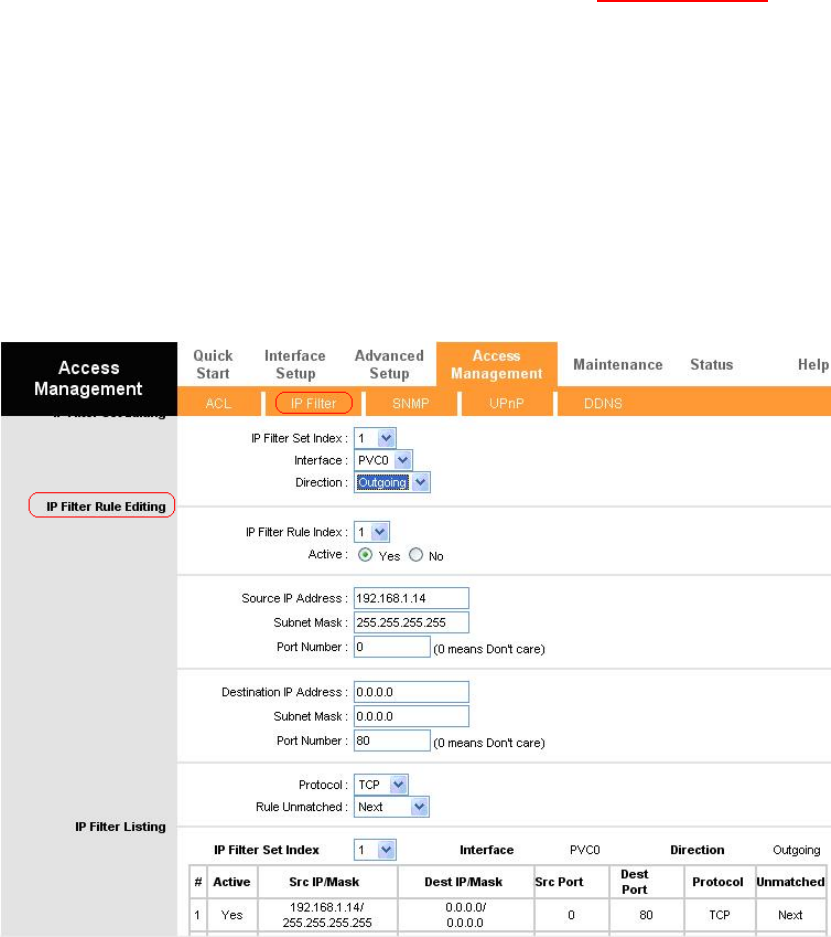Click the PVC0 interface value in listing header
831x937 pixels.
(585, 850)
